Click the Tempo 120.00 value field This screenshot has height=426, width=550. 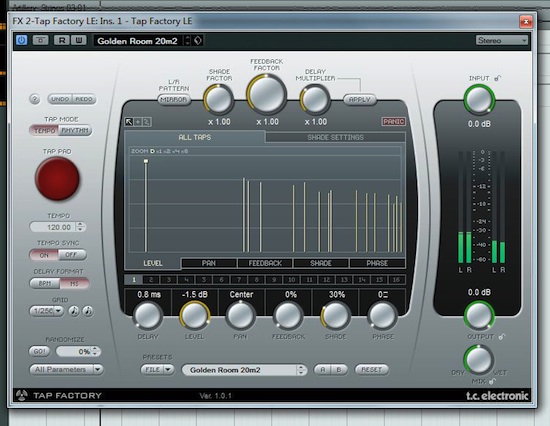[53, 227]
